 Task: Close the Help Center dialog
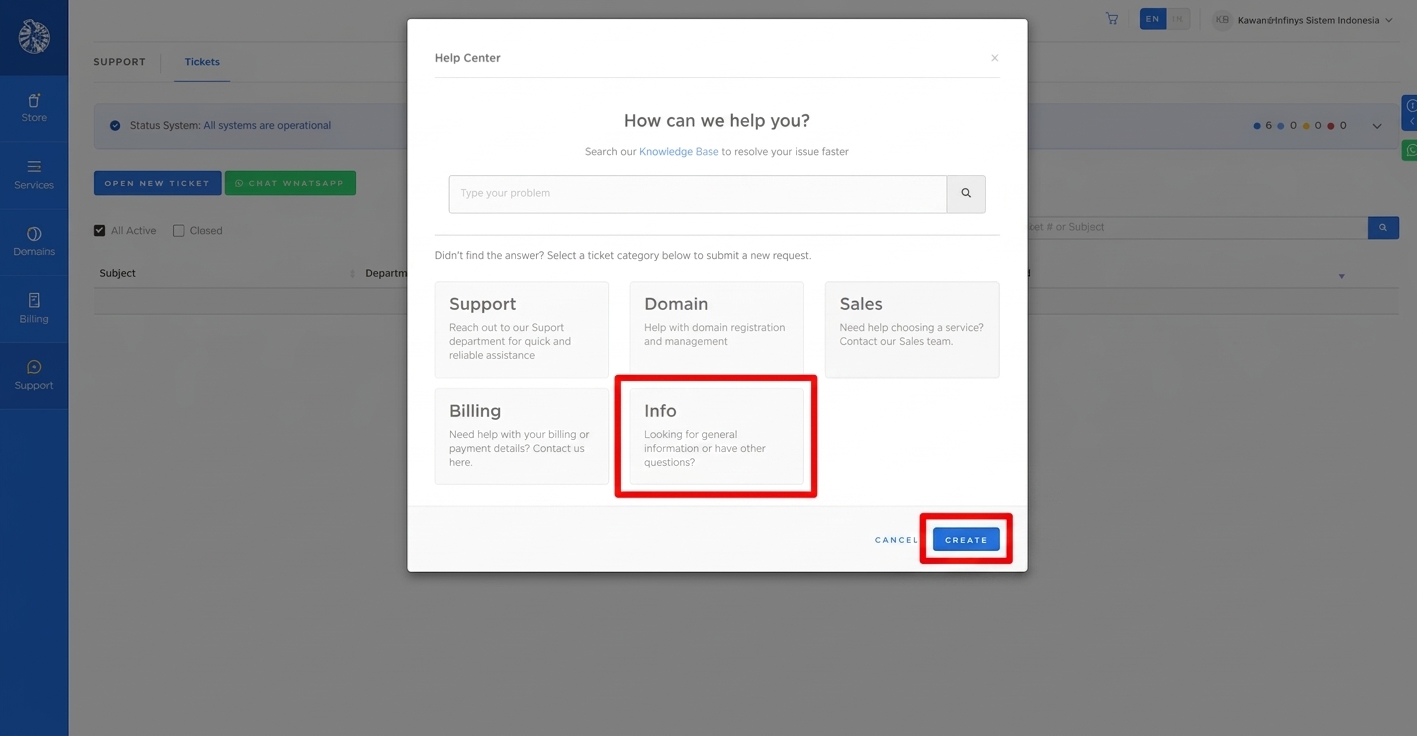tap(995, 58)
